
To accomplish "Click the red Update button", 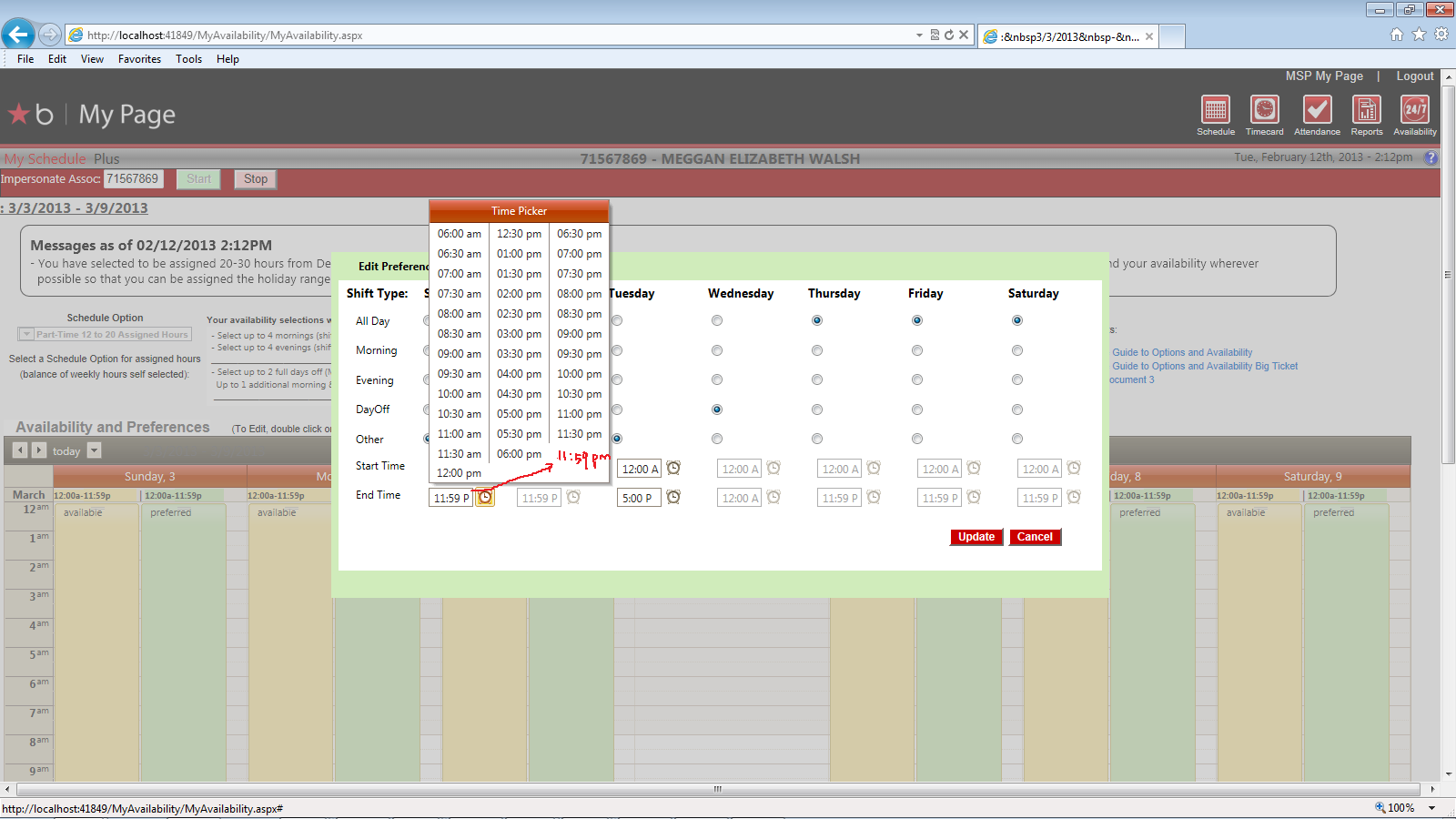I will coord(976,537).
